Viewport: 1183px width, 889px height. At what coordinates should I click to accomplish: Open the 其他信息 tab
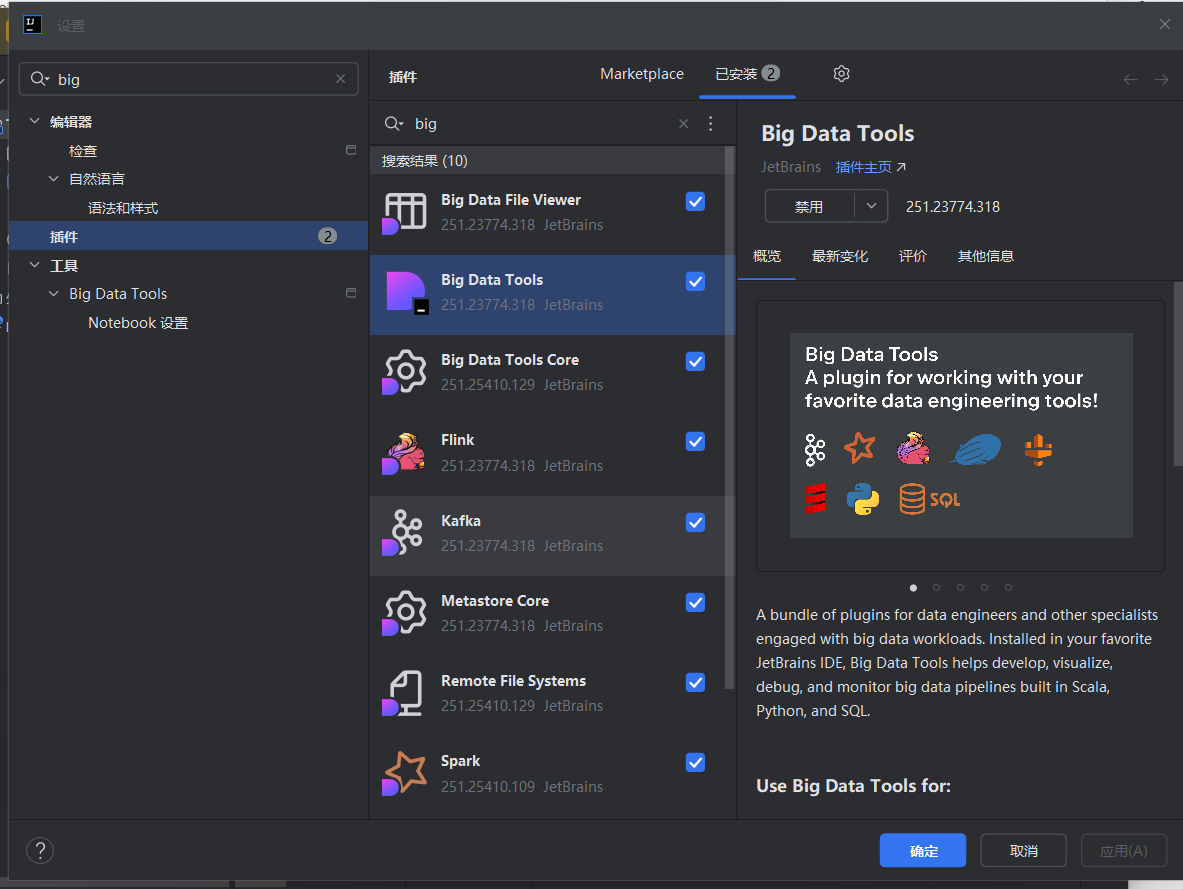coord(985,257)
